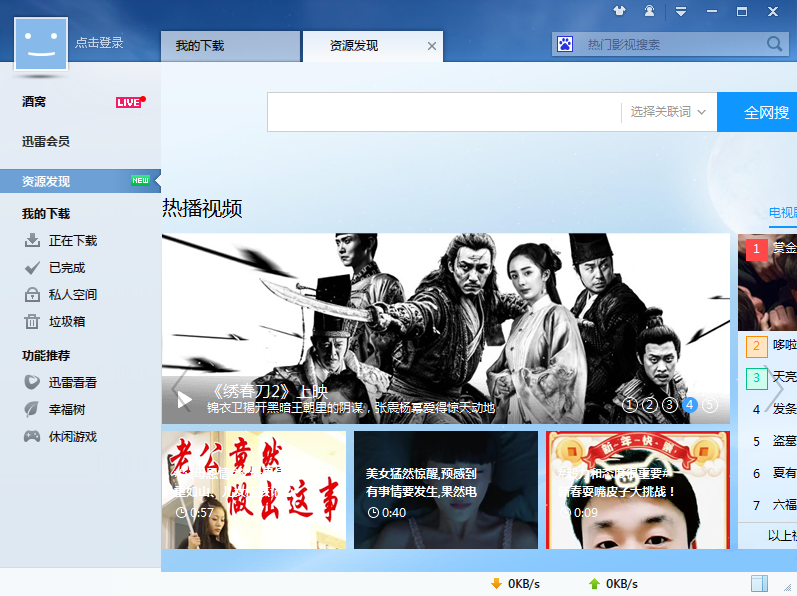
Task: Open 迅雷看看
Action: 73,383
